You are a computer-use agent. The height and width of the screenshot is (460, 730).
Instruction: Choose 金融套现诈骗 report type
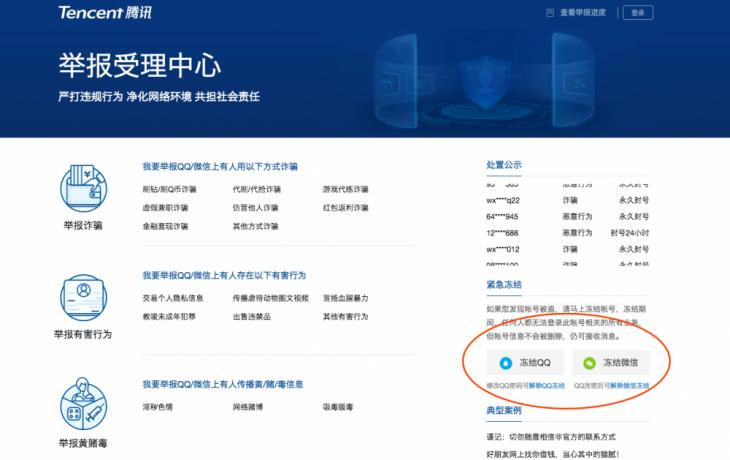coord(165,226)
